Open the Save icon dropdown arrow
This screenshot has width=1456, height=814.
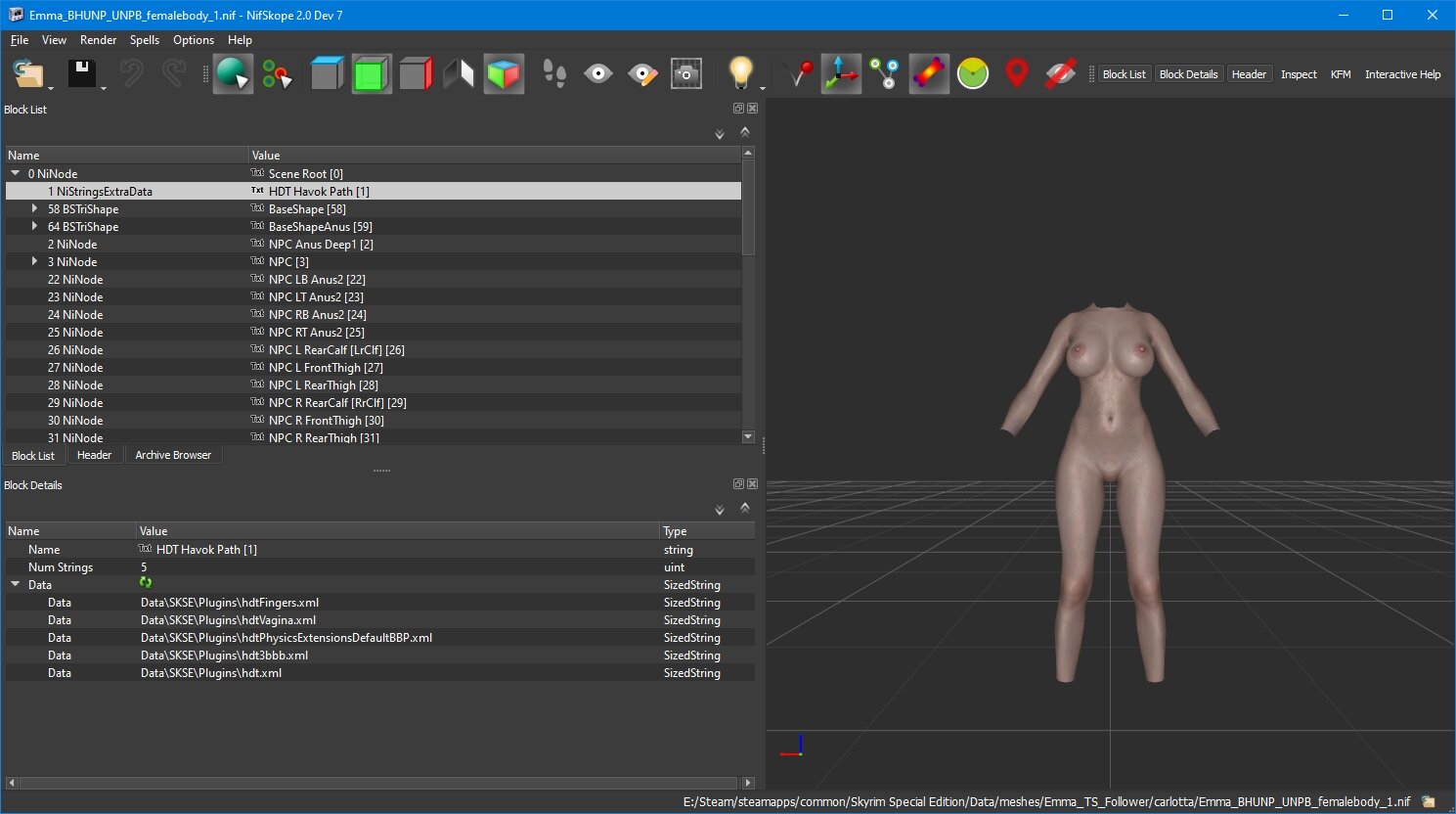[104, 89]
